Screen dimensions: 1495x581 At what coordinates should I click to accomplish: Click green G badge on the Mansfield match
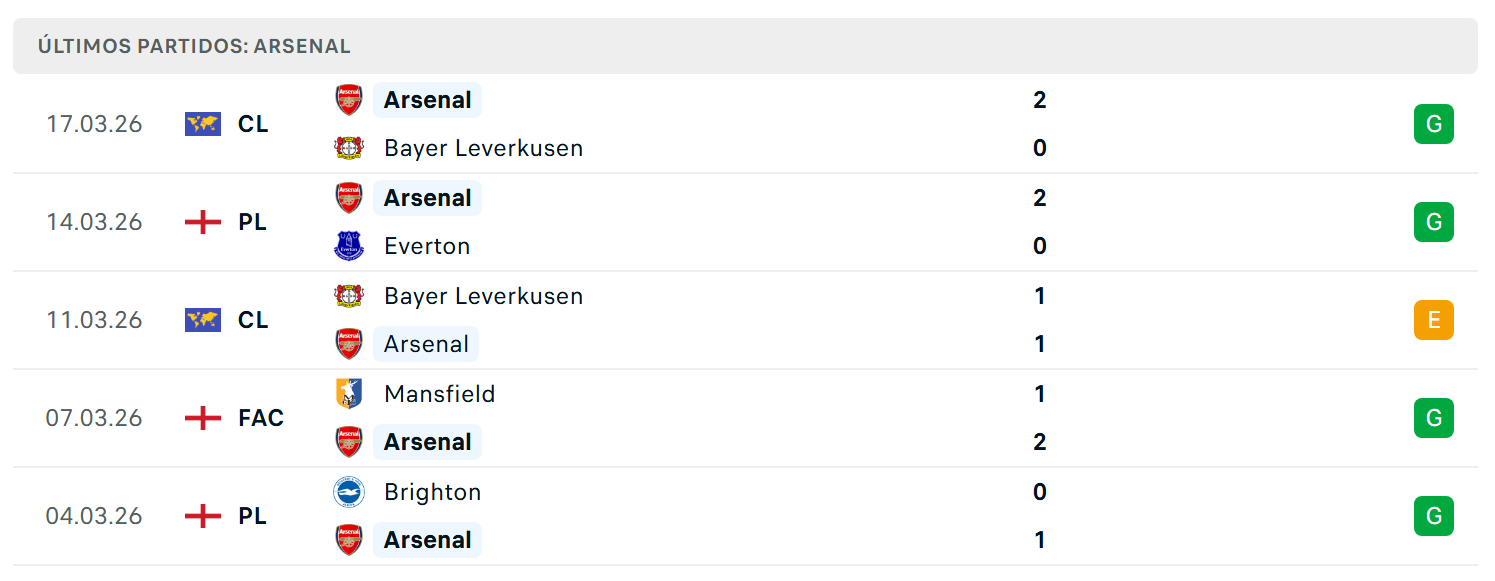click(x=1433, y=418)
